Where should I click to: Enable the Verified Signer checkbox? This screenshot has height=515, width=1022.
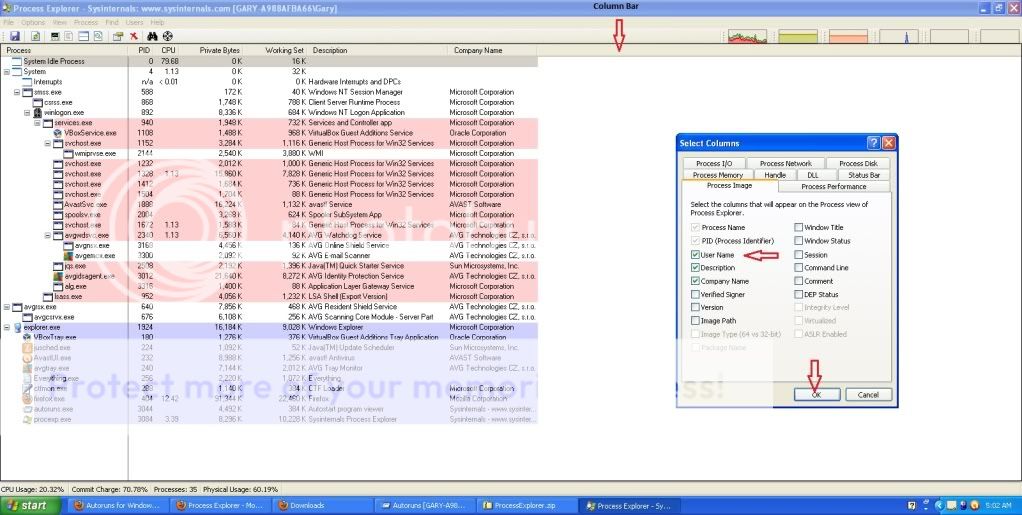click(695, 295)
